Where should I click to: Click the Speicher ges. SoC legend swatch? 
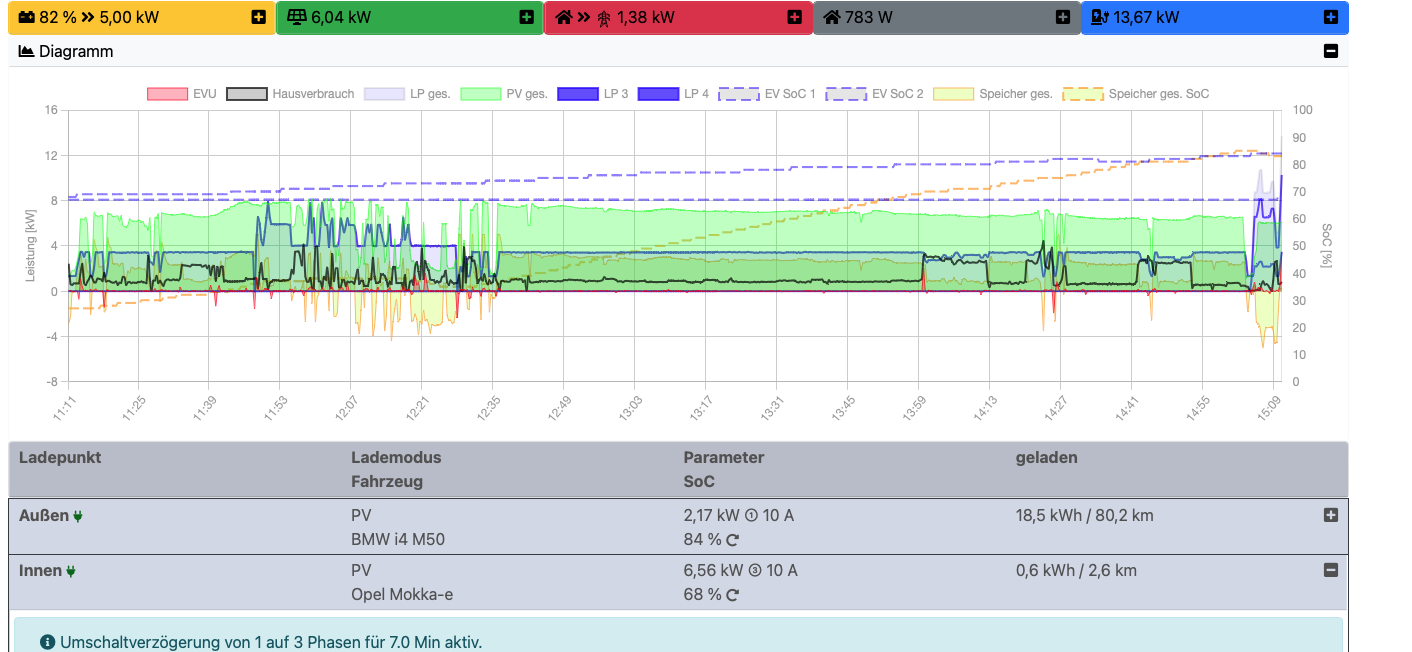tap(1084, 94)
